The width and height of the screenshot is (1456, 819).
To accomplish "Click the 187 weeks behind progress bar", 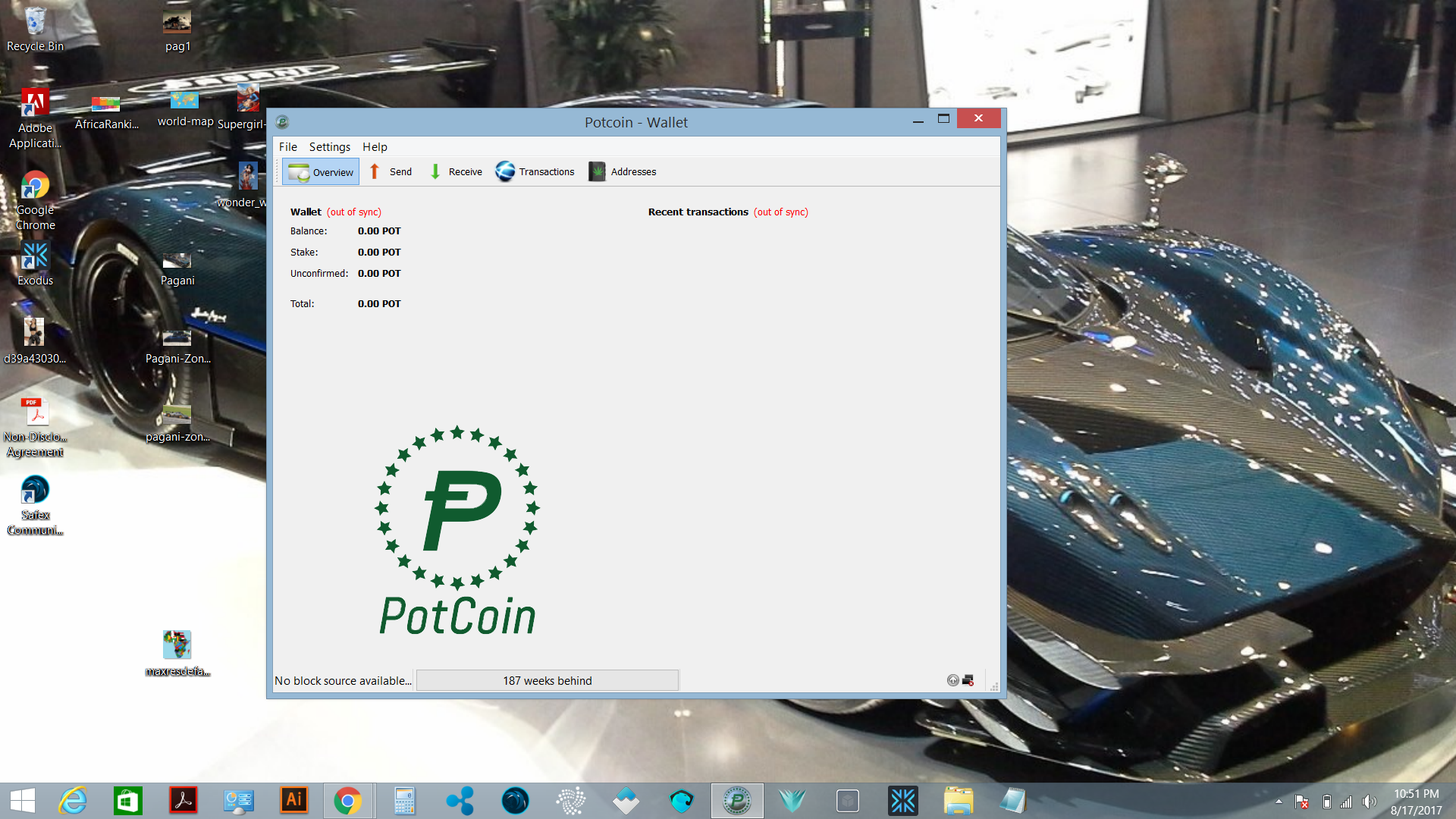I will tap(548, 680).
